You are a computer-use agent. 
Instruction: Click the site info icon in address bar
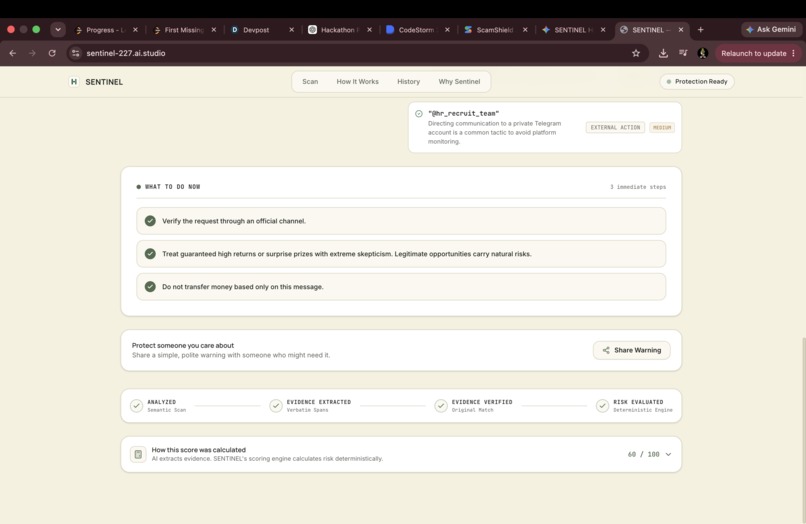click(76, 53)
